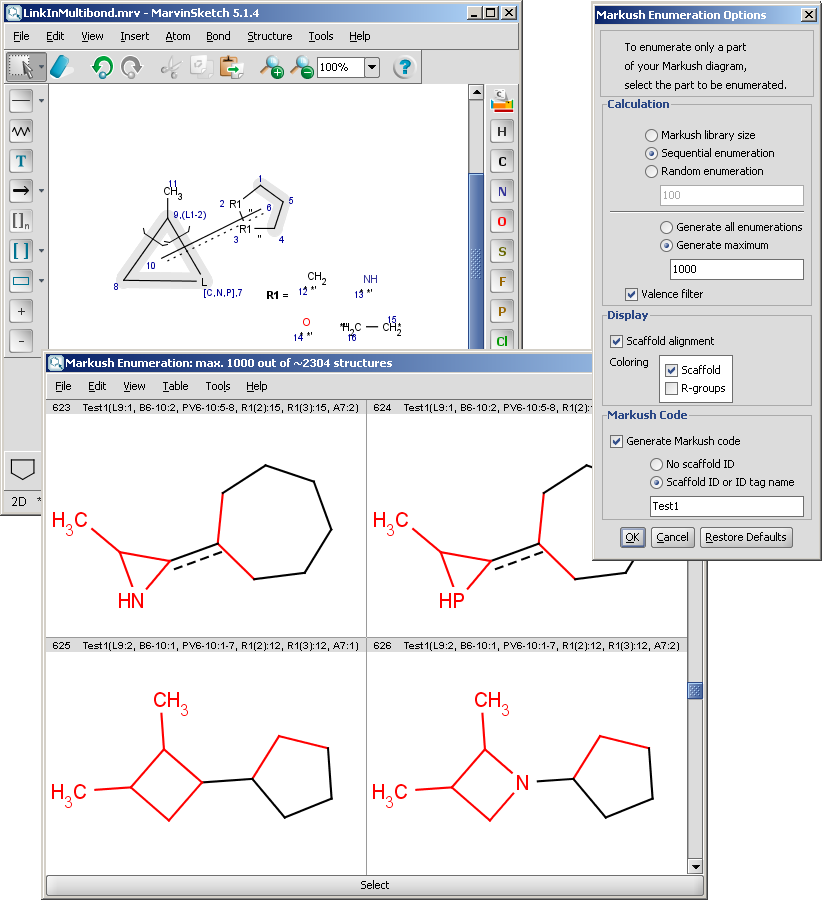Select the Text tool
This screenshot has width=829, height=900.
(21, 160)
